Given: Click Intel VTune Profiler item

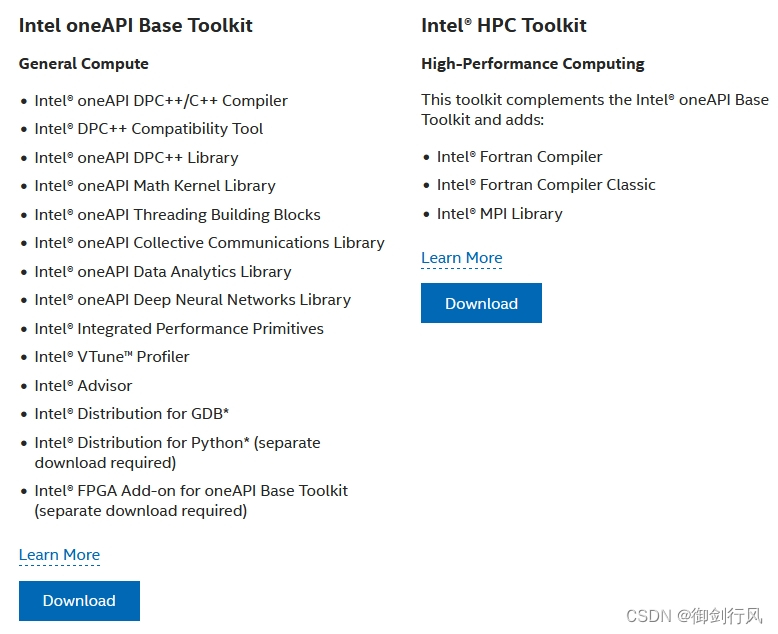Looking at the screenshot, I should click(112, 357).
